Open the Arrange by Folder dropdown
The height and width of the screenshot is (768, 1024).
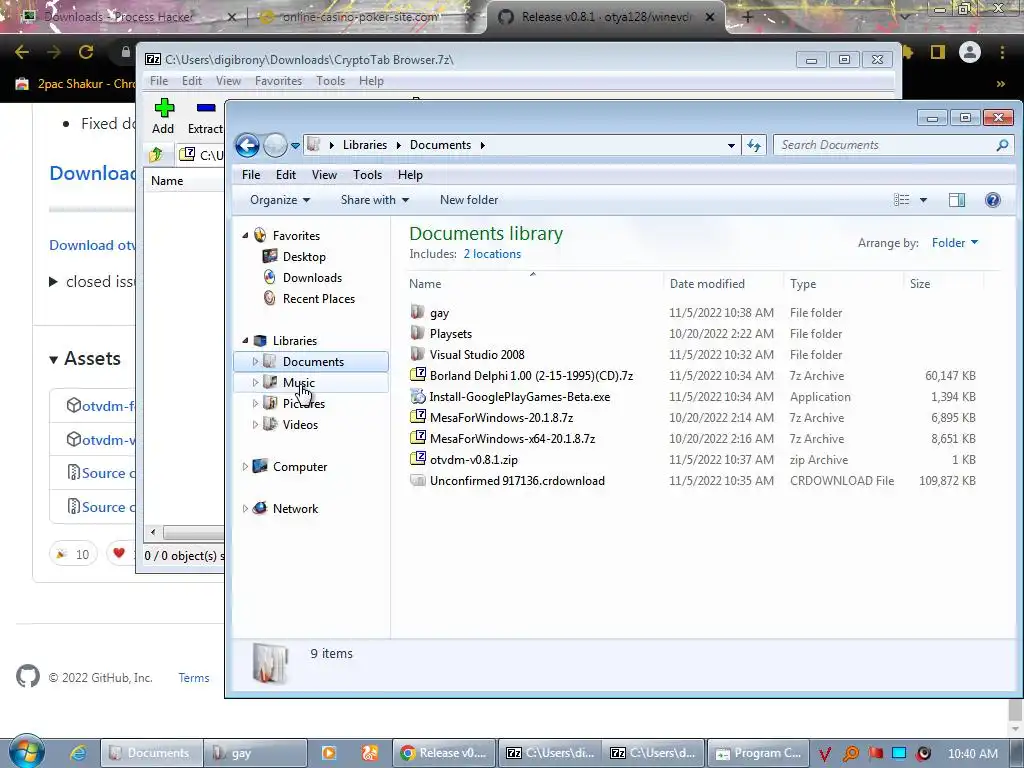955,243
